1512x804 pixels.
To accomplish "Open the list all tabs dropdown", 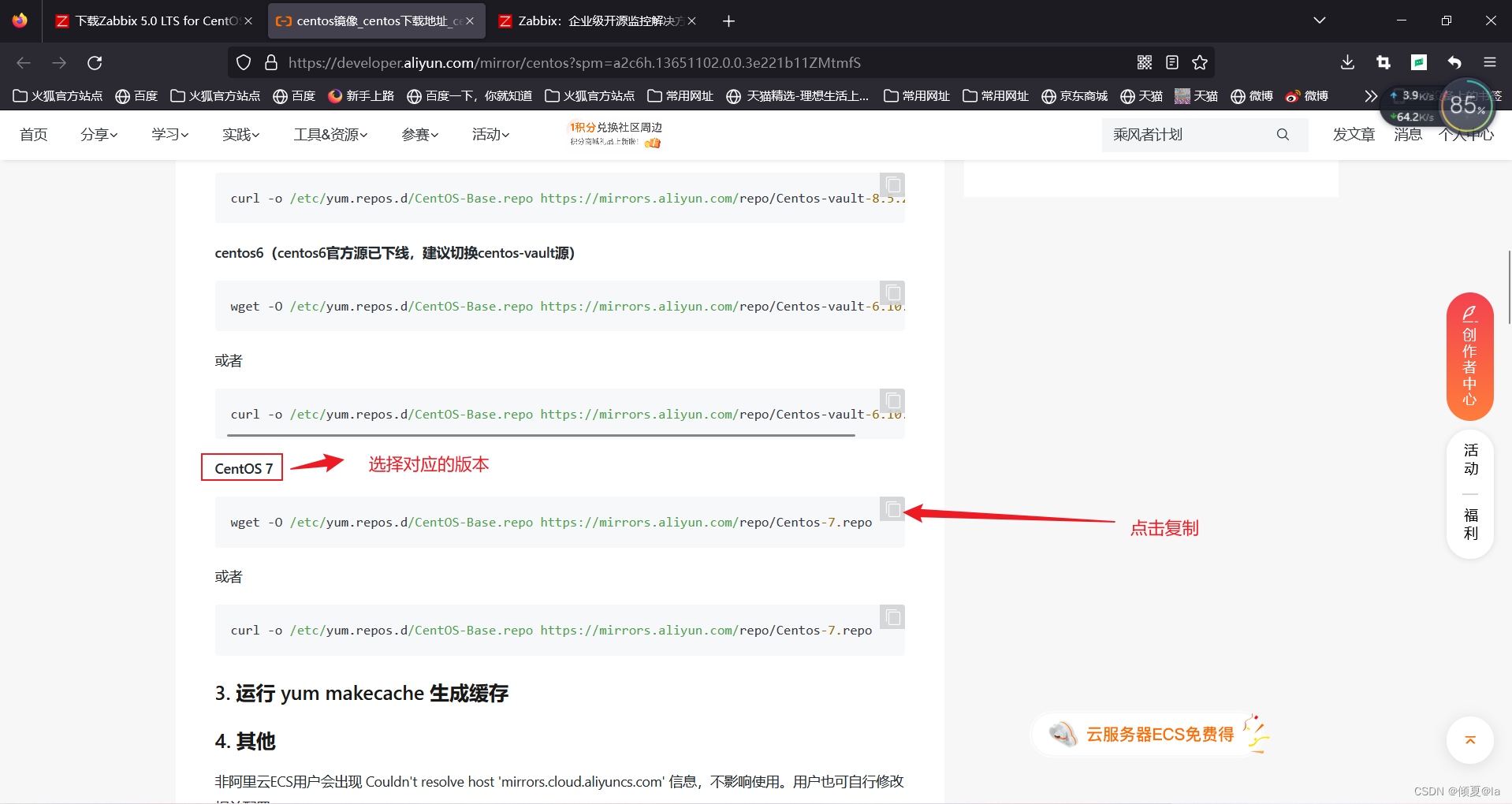I will click(x=1320, y=20).
